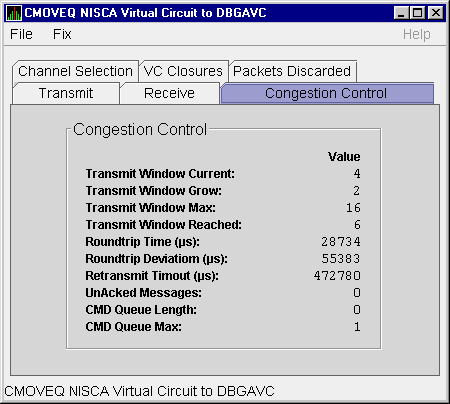Screen dimensions: 450x404
Task: Open the Fix menu
Action: pos(62,34)
